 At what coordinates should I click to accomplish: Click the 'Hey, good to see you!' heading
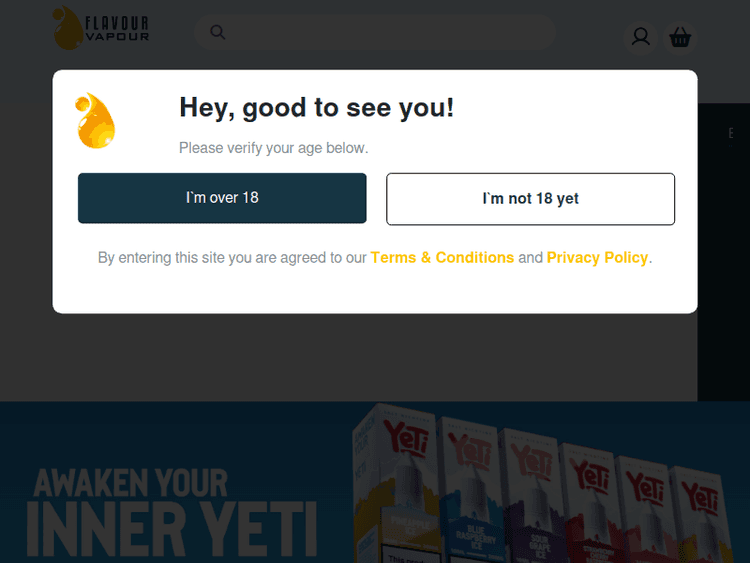point(316,108)
